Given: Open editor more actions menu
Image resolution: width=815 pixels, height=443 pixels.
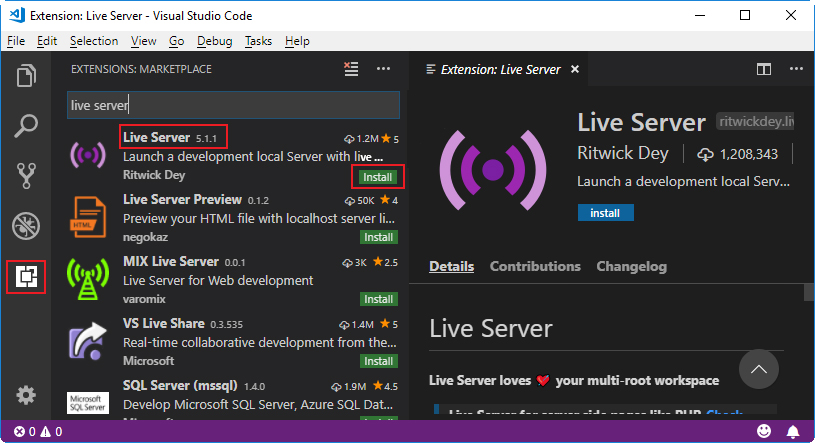Looking at the screenshot, I should point(796,69).
